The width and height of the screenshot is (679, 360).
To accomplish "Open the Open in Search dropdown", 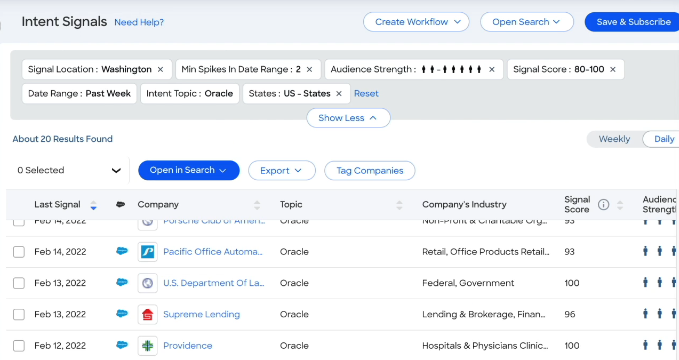I will click(x=189, y=170).
